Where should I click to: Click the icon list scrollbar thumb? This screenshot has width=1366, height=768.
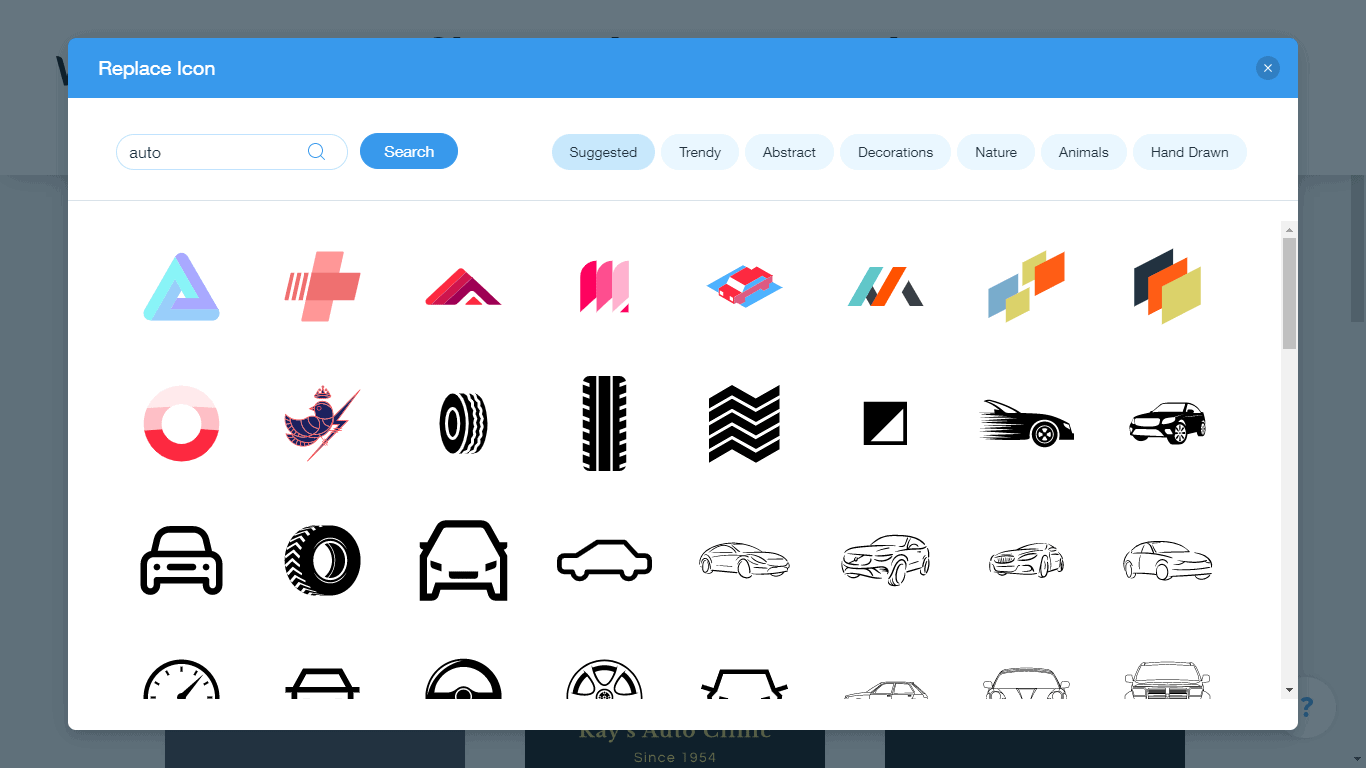[x=1289, y=293]
